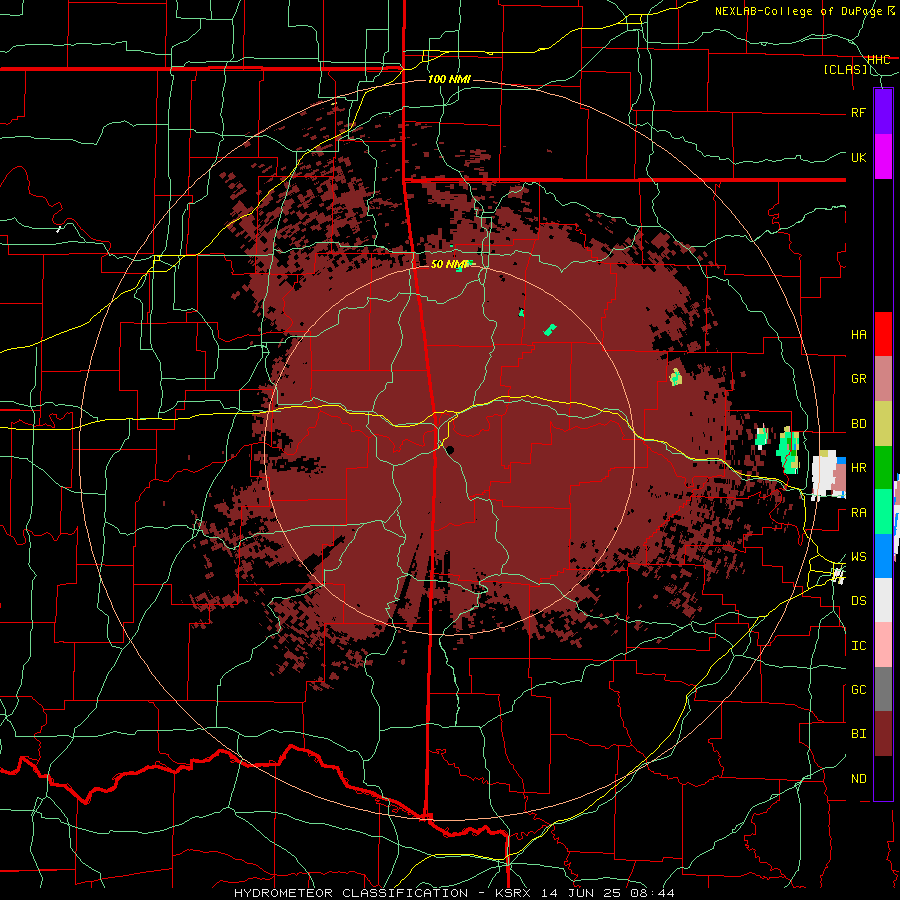The image size is (900, 900).
Task: Click the UK legend label
Action: (x=858, y=158)
